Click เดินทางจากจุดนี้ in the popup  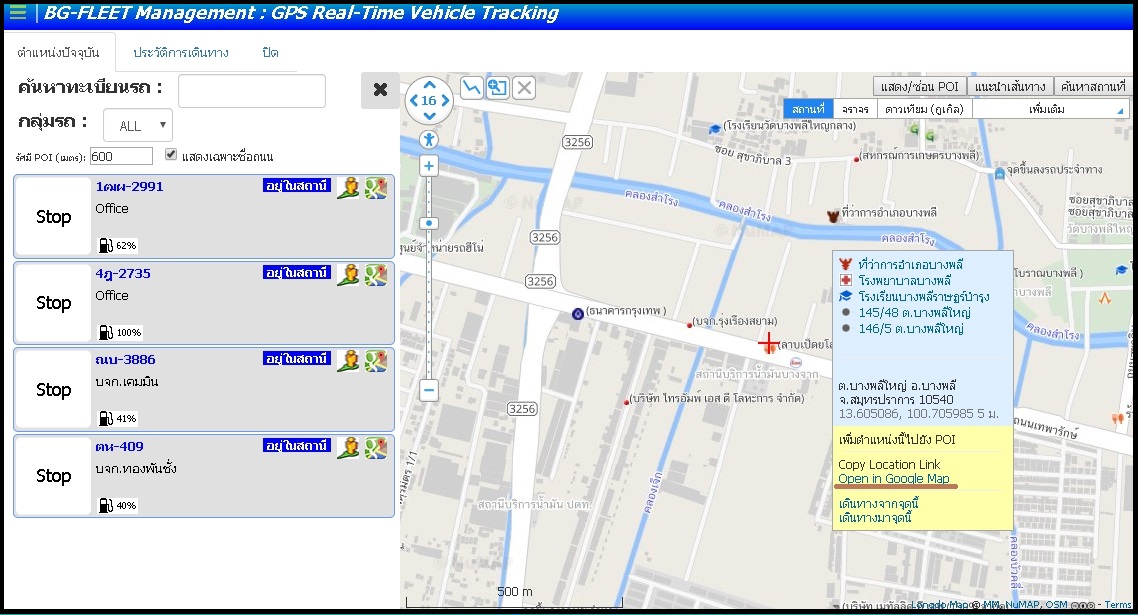pos(879,503)
